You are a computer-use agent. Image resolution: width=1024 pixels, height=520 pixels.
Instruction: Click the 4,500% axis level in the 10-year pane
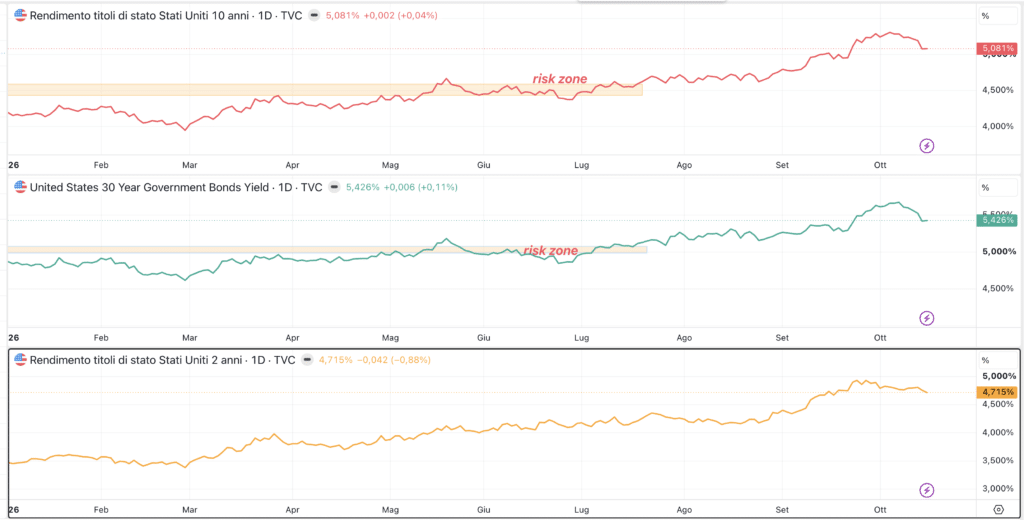(999, 90)
